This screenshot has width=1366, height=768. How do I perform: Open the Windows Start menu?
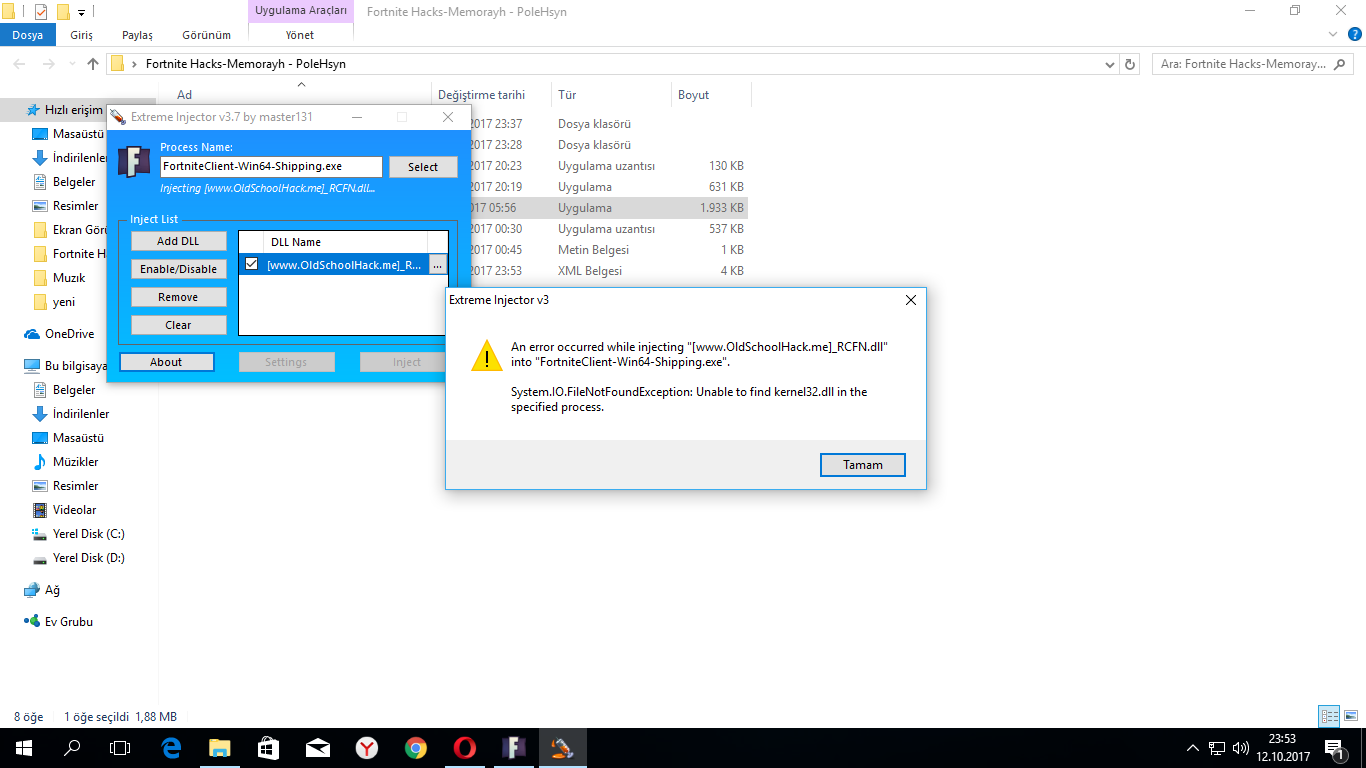(24, 748)
